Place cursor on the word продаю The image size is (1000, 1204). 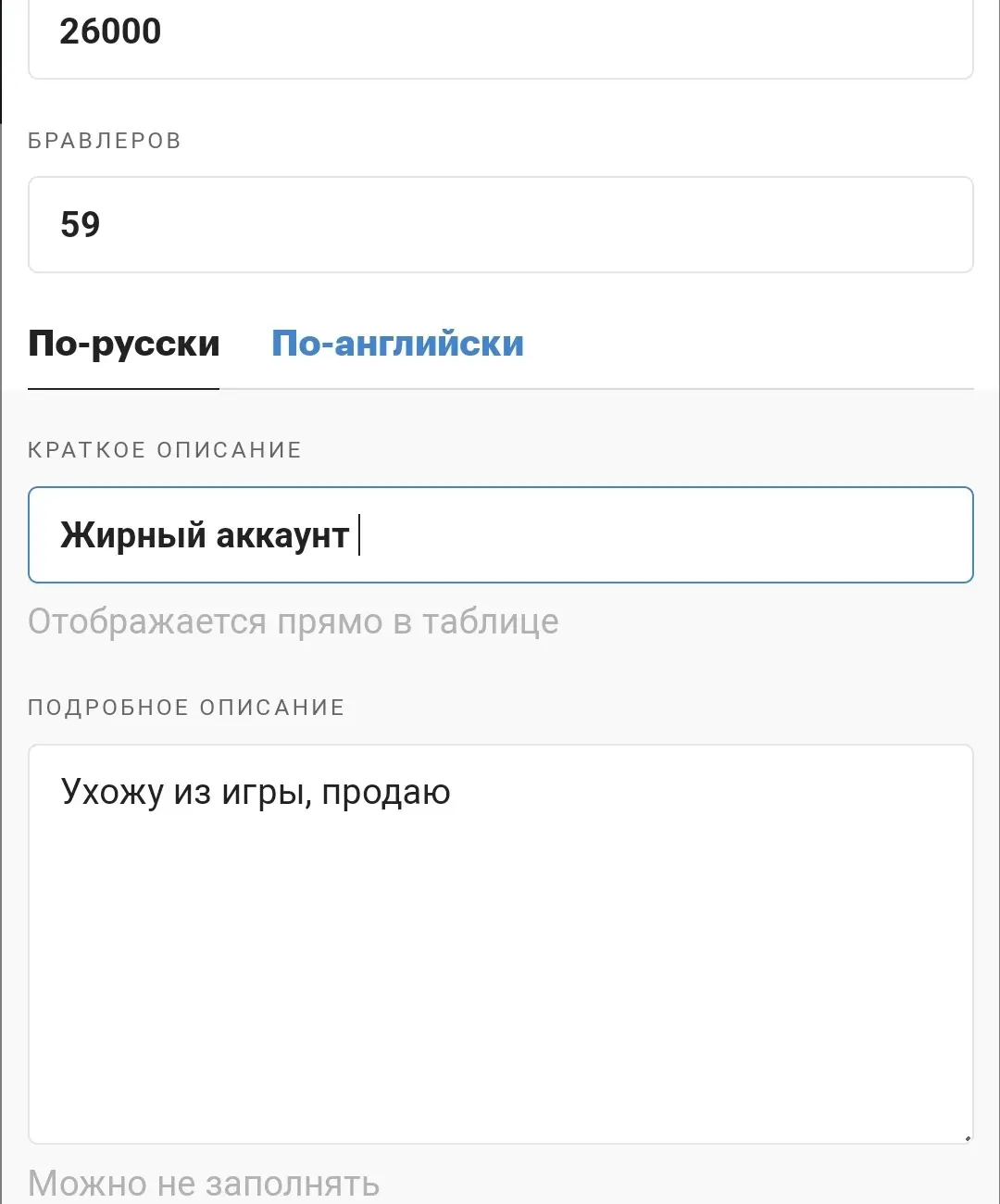tap(386, 794)
